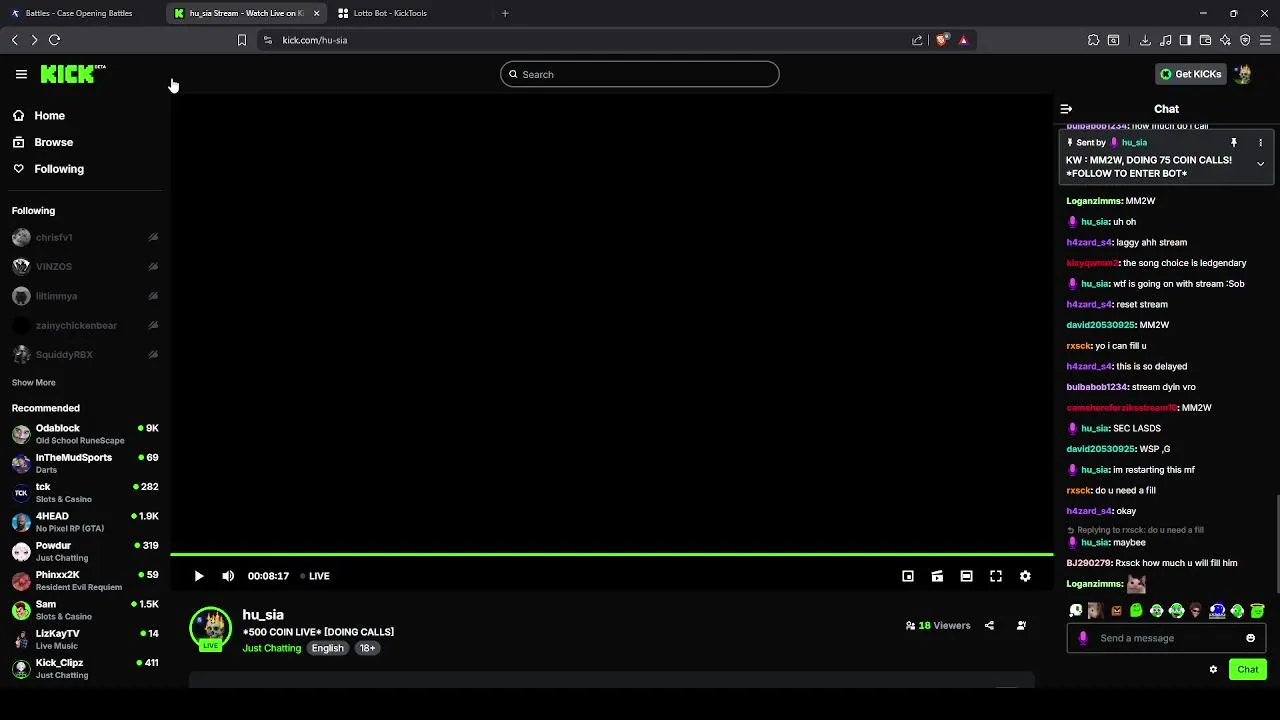
Task: Click the browser share page icon
Action: 917,40
